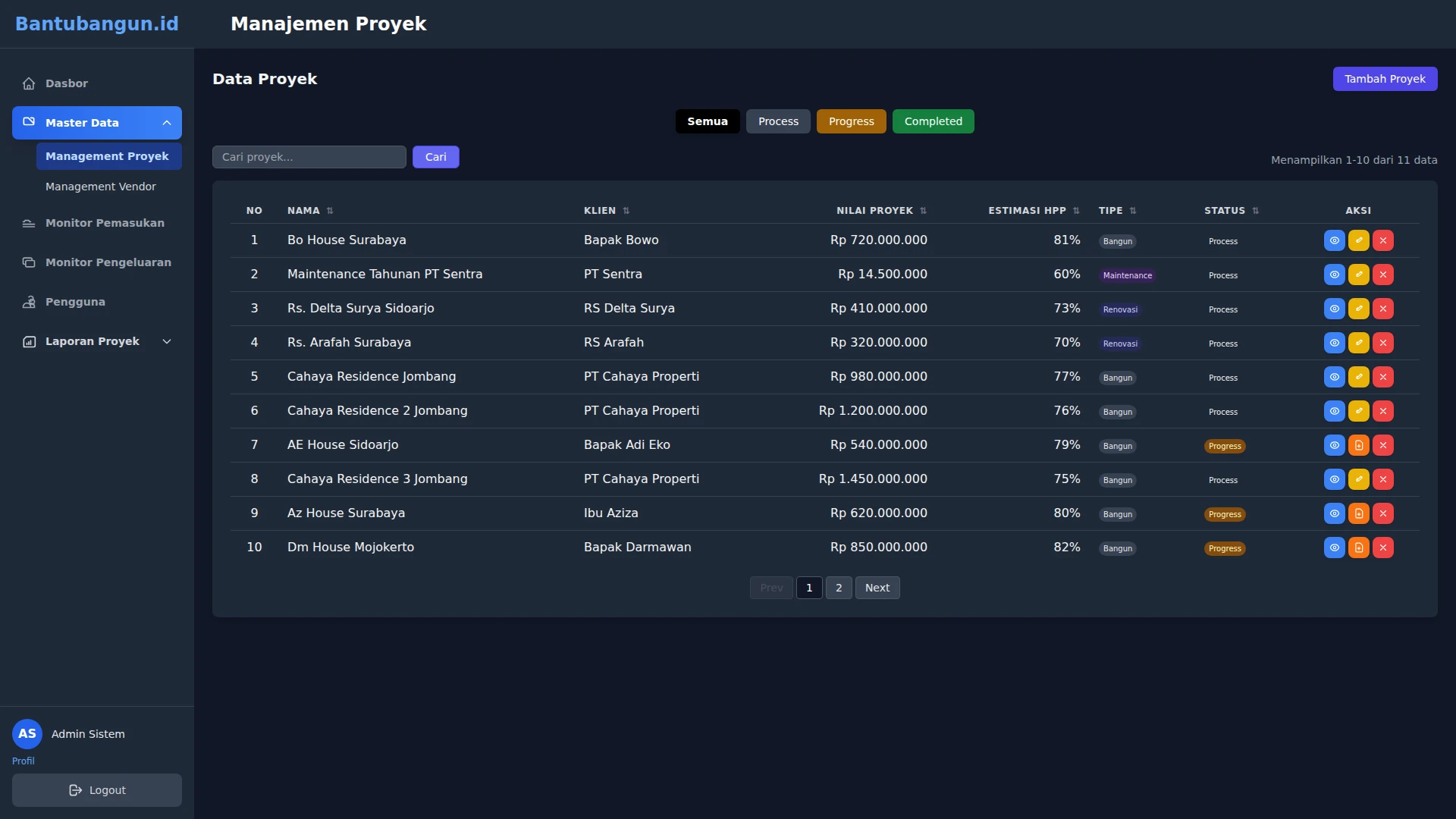
Task: Click the AS user avatar
Action: [27, 734]
